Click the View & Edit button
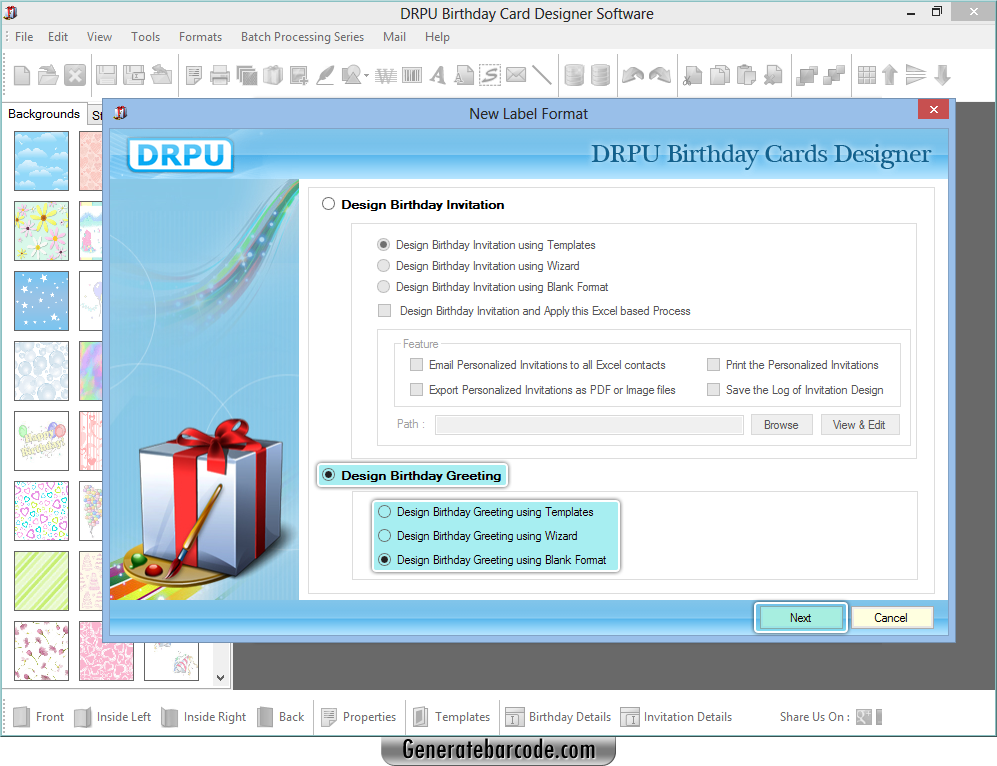997x766 pixels. pos(859,425)
